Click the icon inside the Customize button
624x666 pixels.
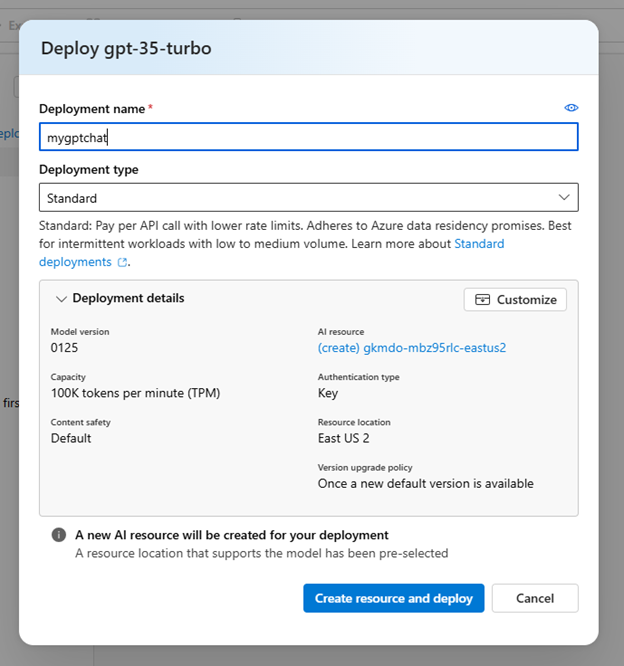(x=483, y=300)
